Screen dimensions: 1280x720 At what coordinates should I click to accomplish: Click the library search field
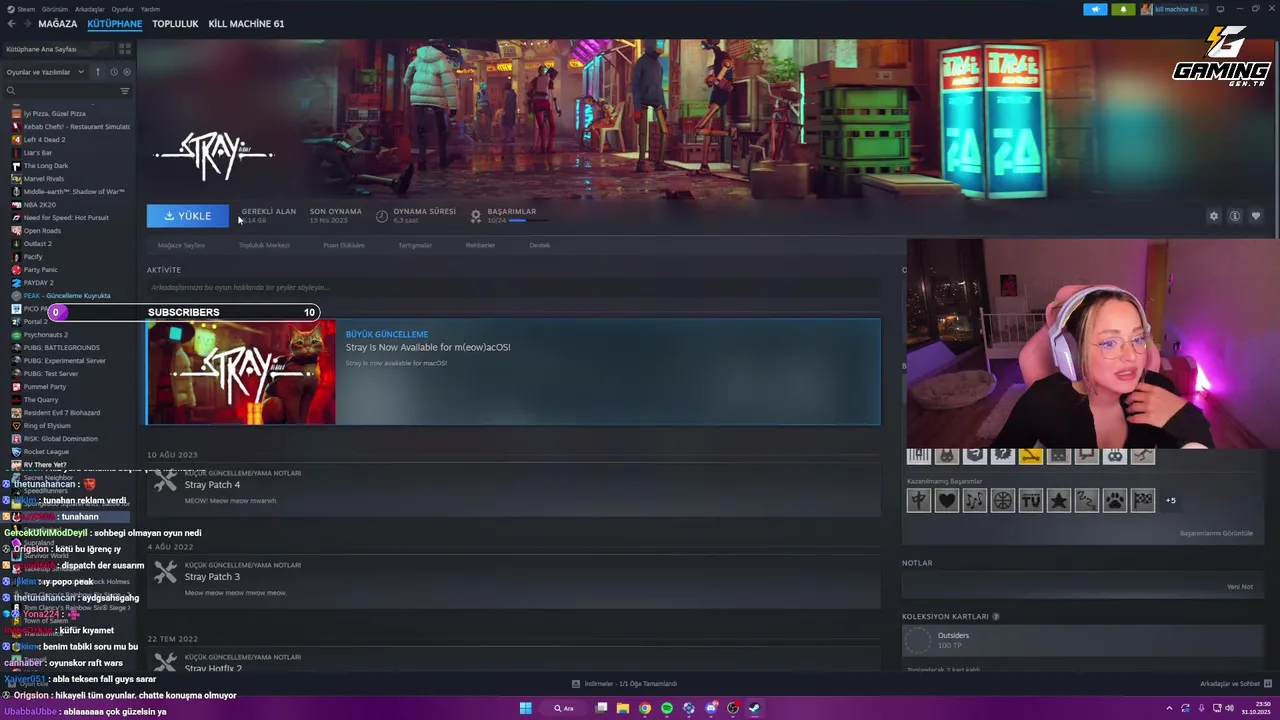coord(60,91)
